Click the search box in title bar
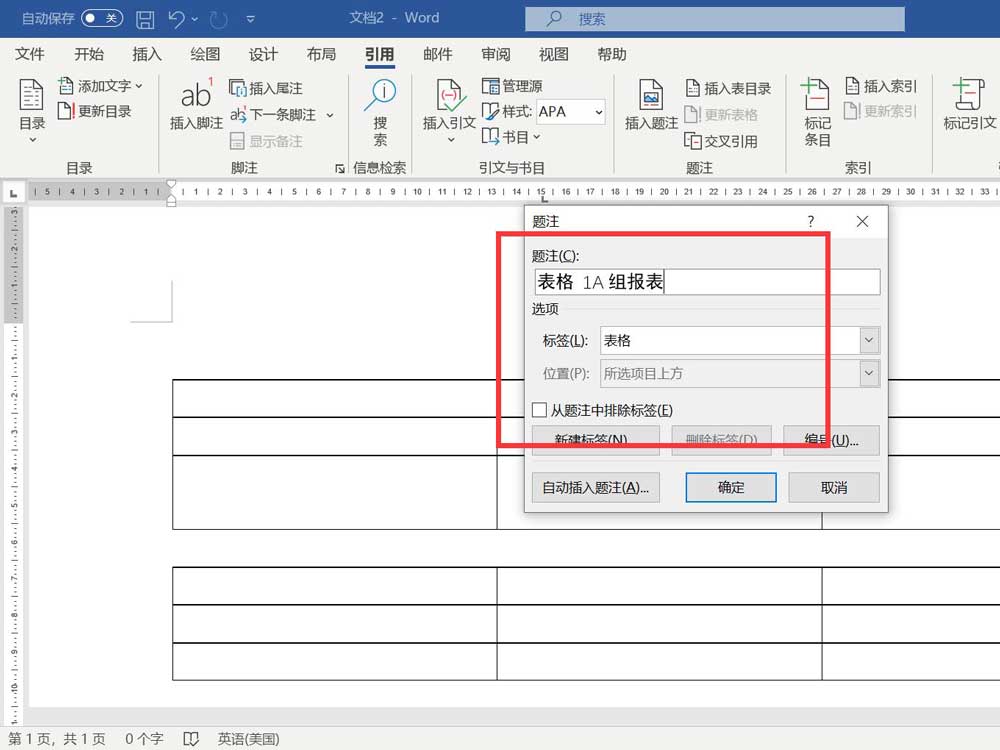 coord(715,19)
